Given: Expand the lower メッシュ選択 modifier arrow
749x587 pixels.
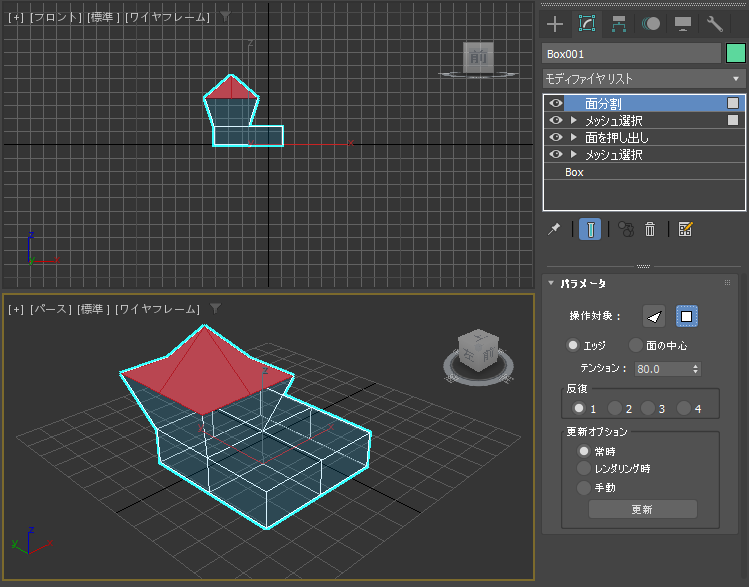Looking at the screenshot, I should coord(574,155).
